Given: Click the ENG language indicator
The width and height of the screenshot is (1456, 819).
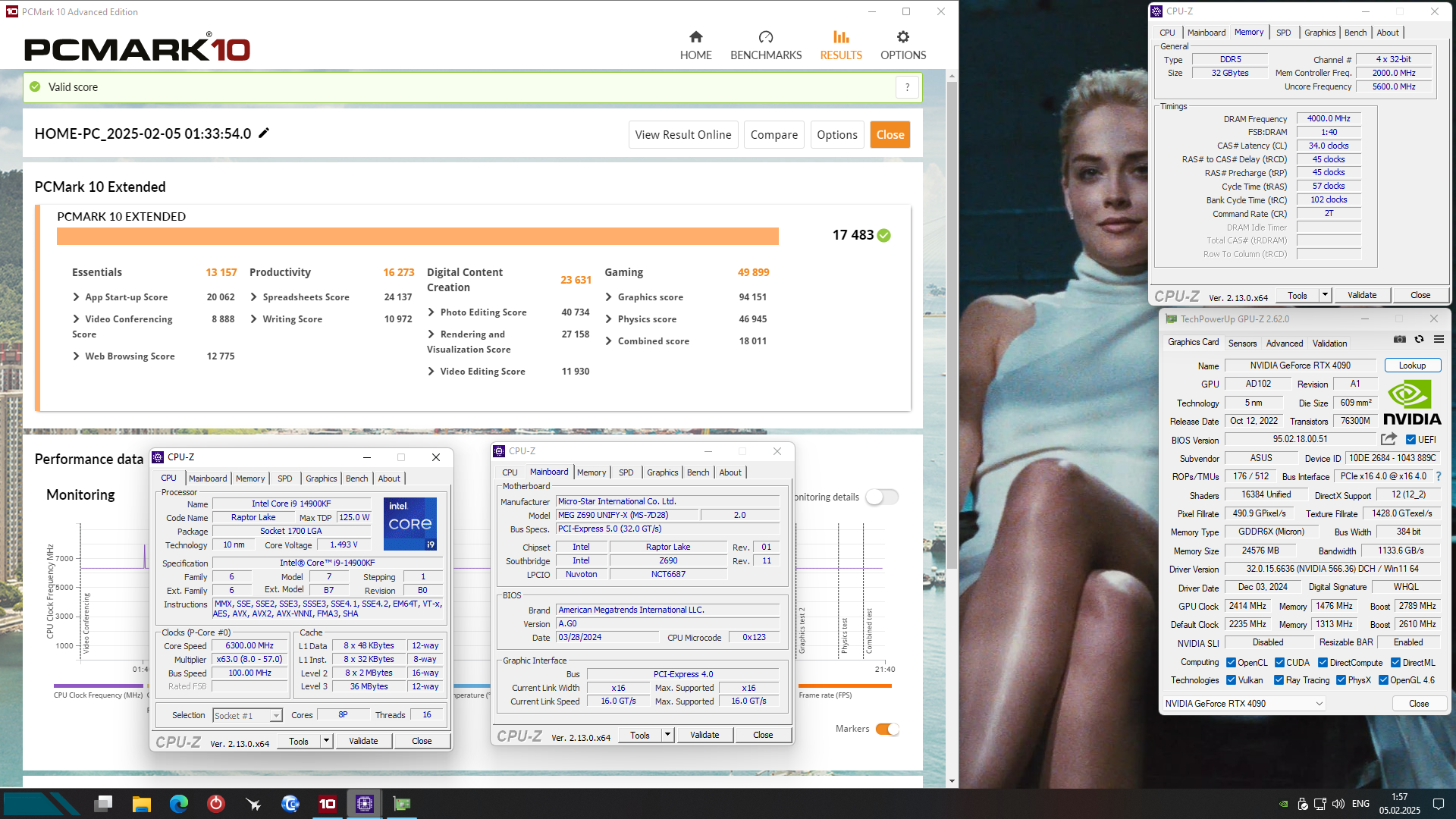Looking at the screenshot, I should [x=1360, y=804].
